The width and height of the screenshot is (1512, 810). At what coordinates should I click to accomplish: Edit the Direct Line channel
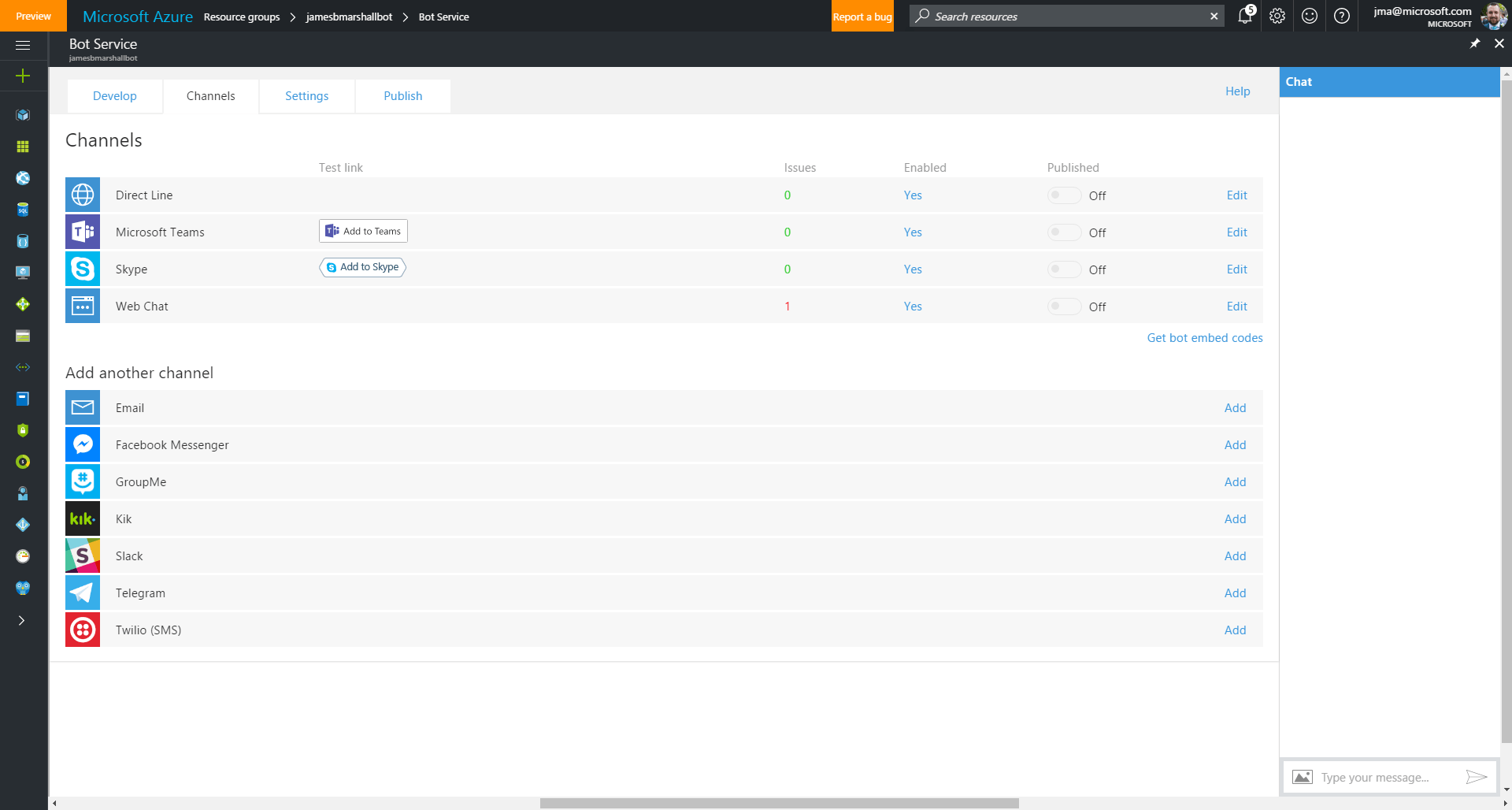click(x=1236, y=195)
